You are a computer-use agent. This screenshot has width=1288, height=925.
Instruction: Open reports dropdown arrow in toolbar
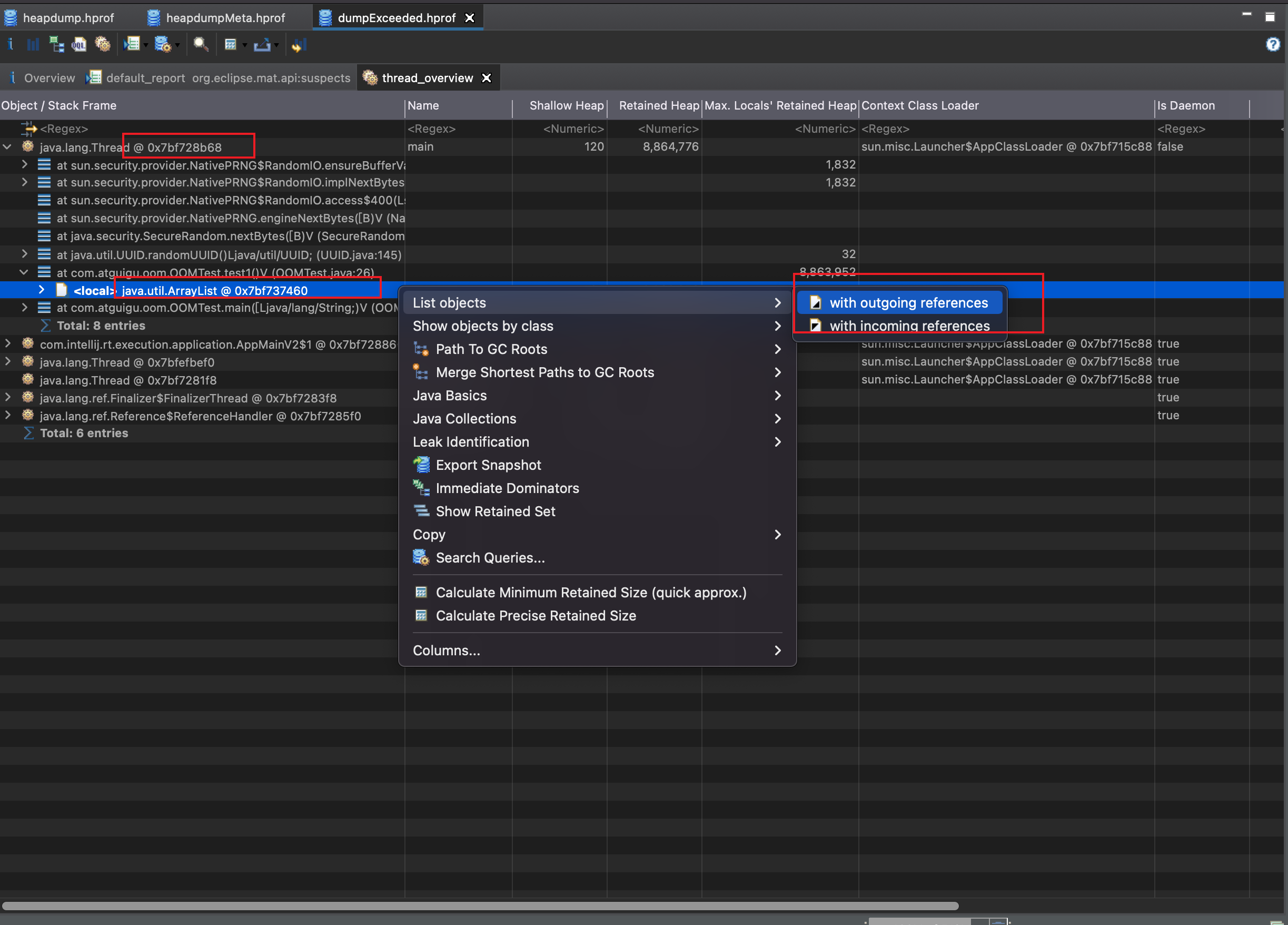pos(146,45)
